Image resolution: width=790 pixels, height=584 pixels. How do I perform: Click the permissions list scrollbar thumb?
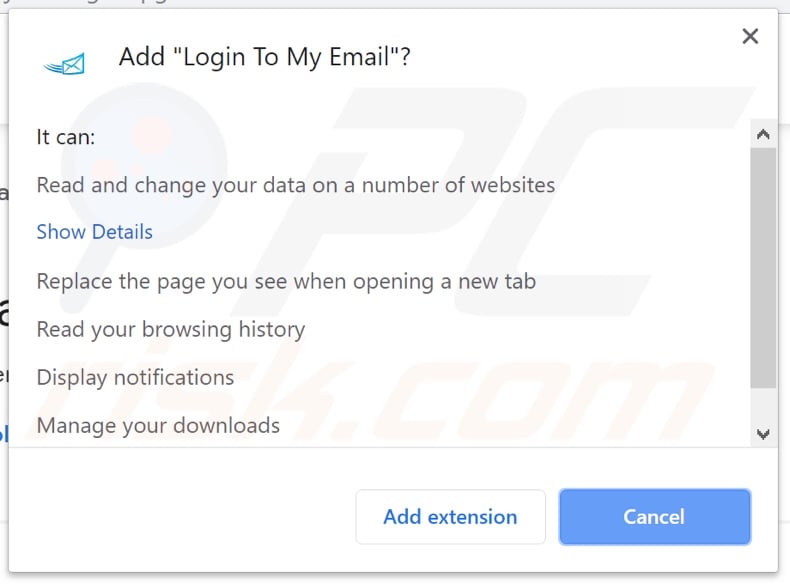763,265
